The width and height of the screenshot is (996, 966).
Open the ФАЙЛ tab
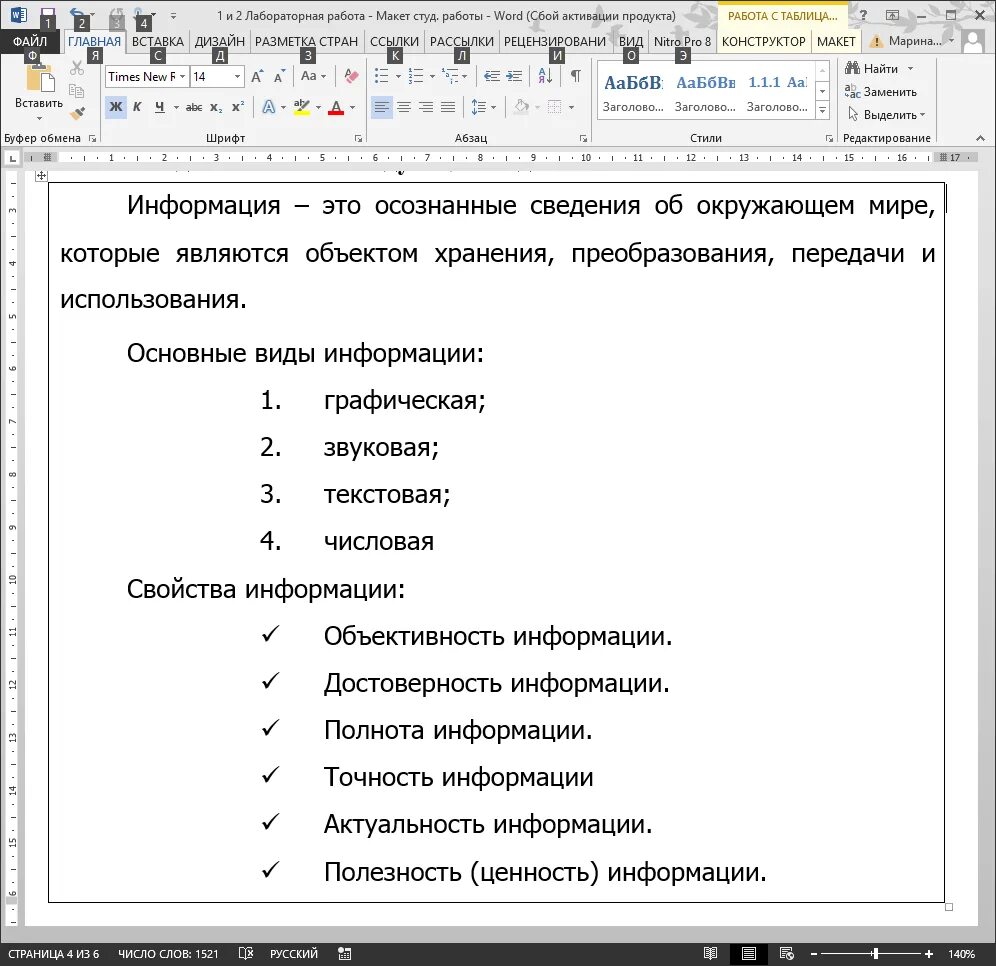click(30, 41)
